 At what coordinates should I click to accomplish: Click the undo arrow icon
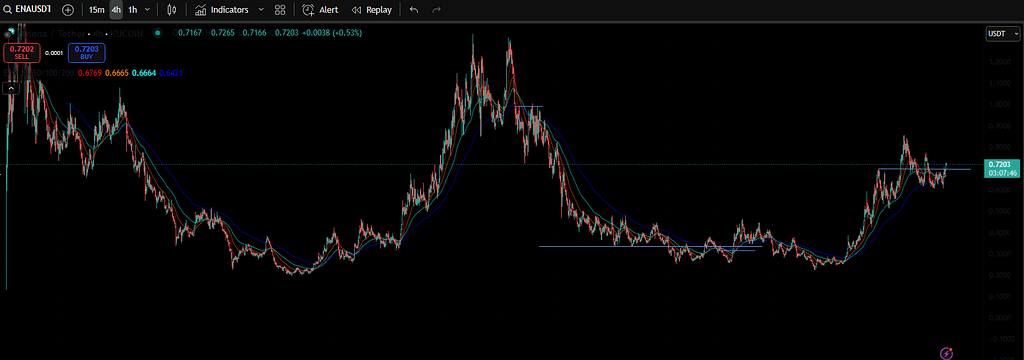point(413,10)
